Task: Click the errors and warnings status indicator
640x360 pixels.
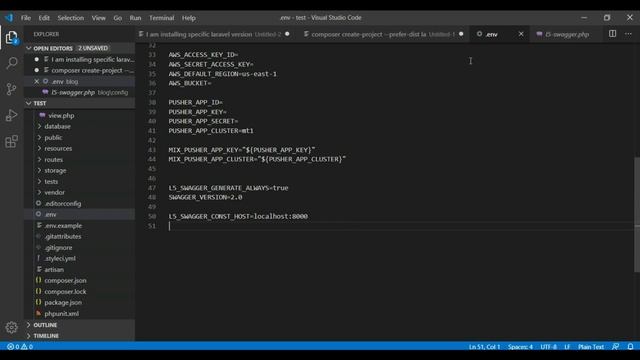Action: pos(20,347)
